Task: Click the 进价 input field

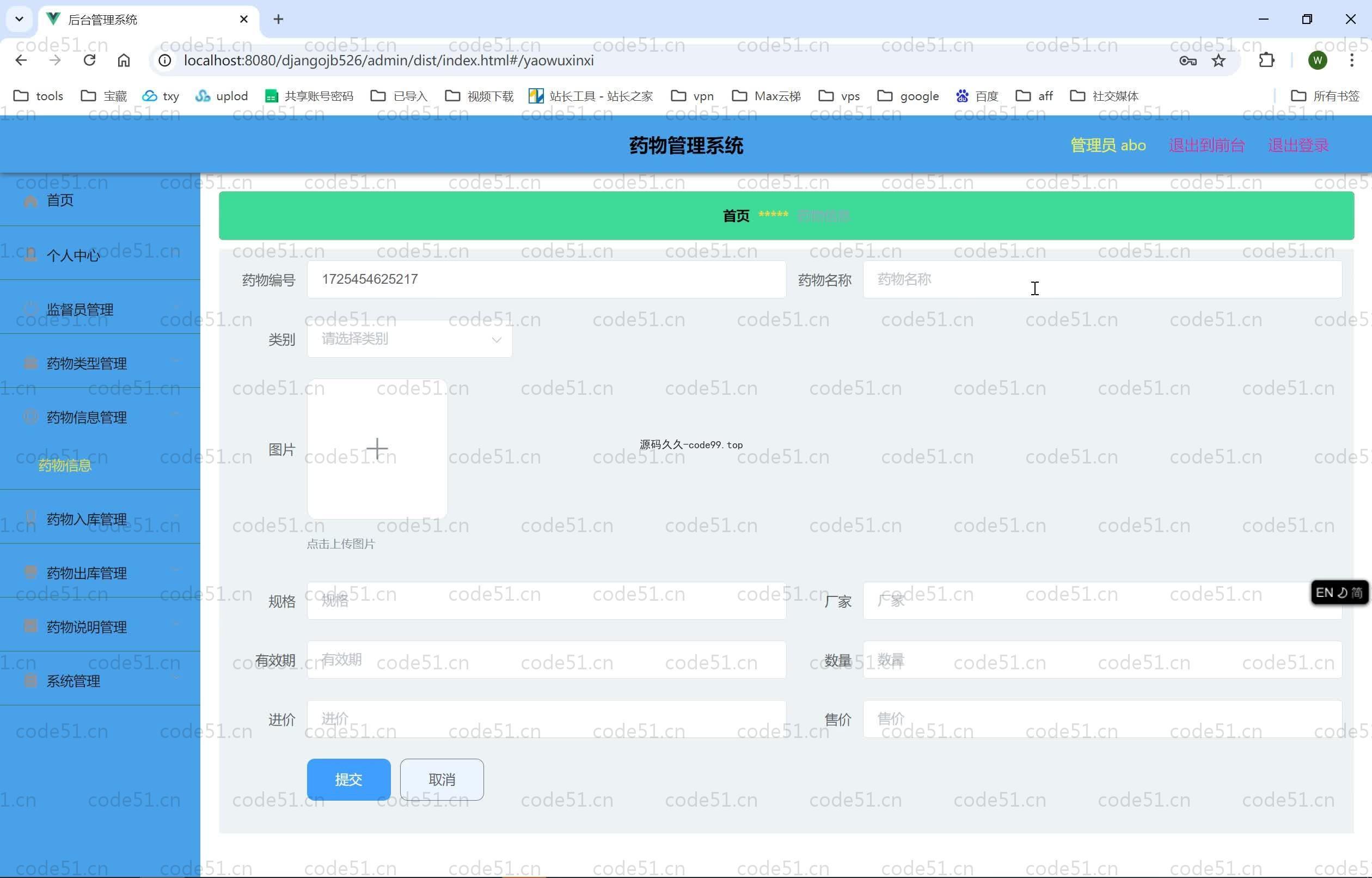Action: tap(547, 719)
